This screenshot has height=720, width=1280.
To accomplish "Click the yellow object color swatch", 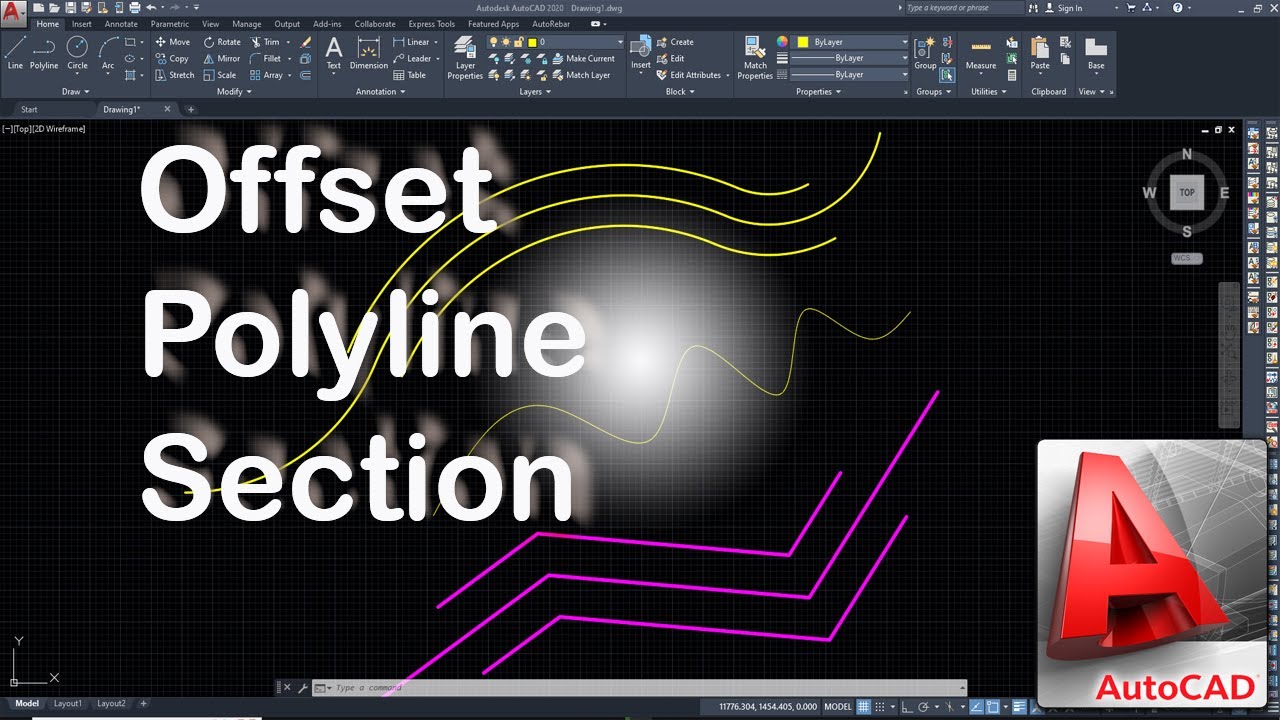I will click(x=802, y=42).
